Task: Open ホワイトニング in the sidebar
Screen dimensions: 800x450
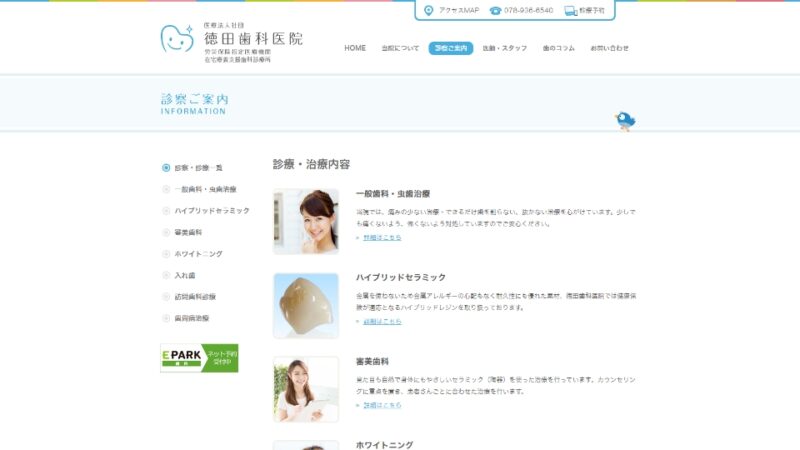Action: [198, 254]
